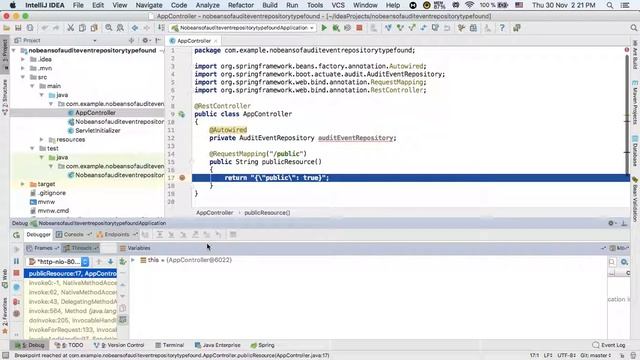640x360 pixels.
Task: Open the Version Control tool window
Action: (119, 345)
